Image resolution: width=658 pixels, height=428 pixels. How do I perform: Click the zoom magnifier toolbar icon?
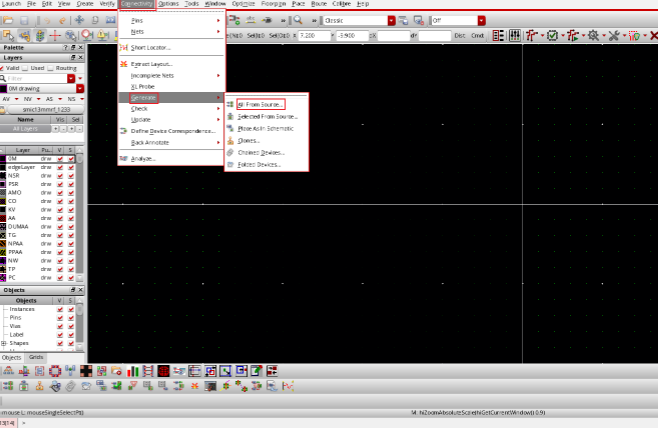coord(299,20)
